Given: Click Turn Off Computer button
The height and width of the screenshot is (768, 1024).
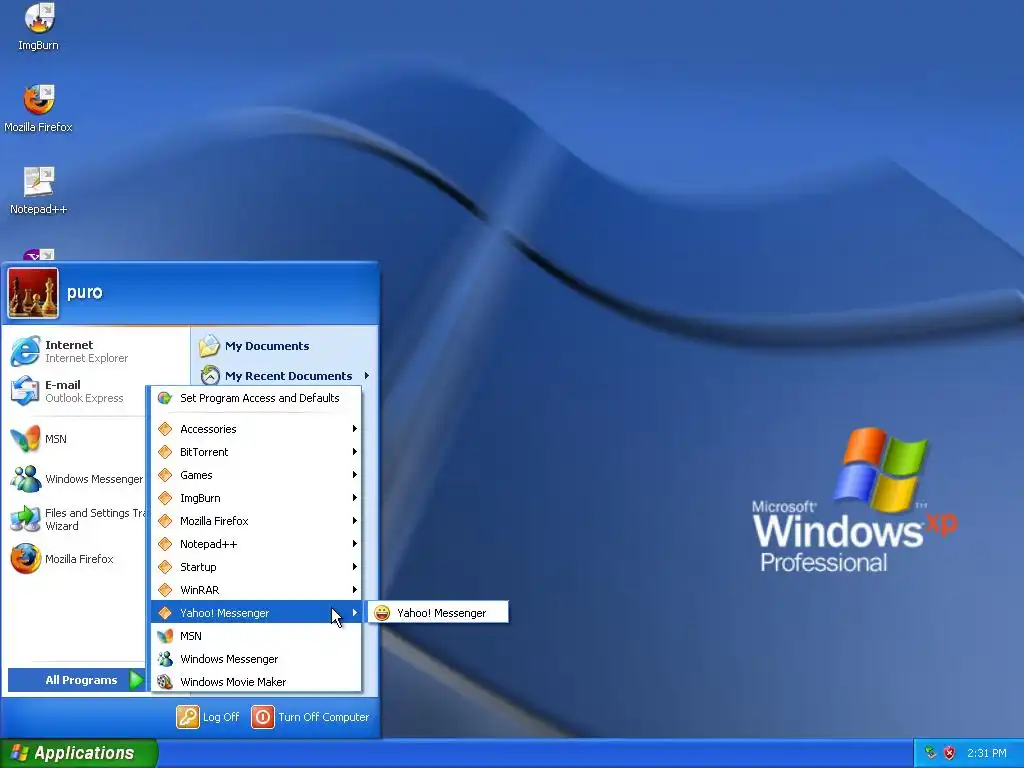Looking at the screenshot, I should pyautogui.click(x=311, y=717).
